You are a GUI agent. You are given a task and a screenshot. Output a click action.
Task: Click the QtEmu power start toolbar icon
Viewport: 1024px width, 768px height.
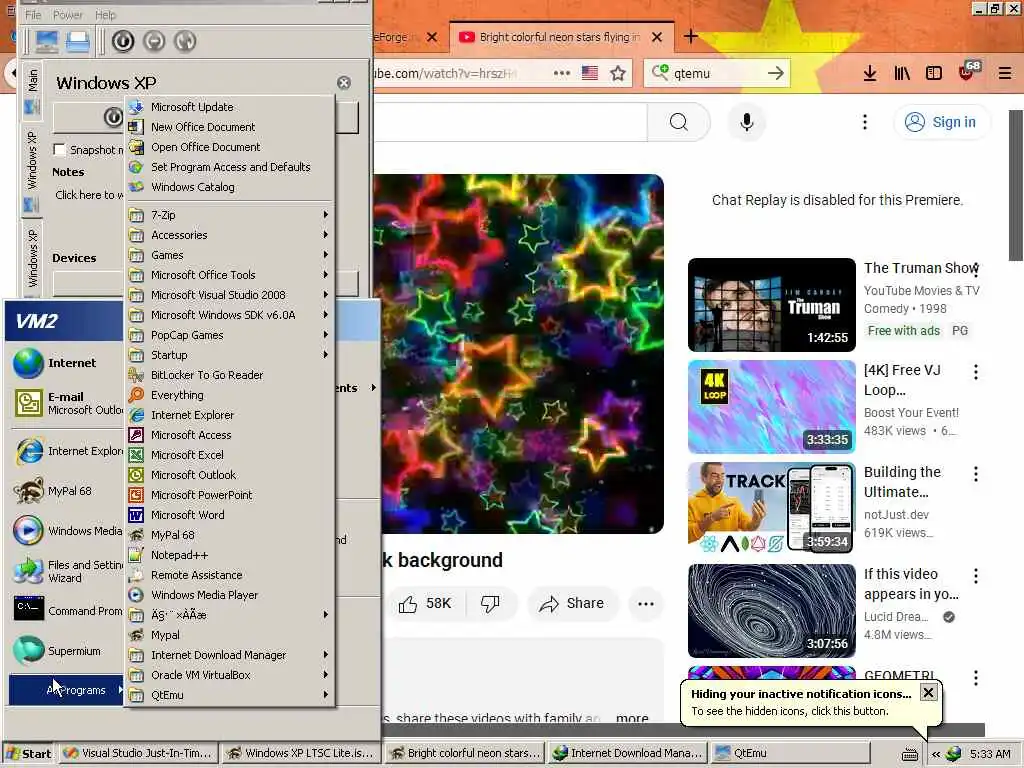click(123, 41)
